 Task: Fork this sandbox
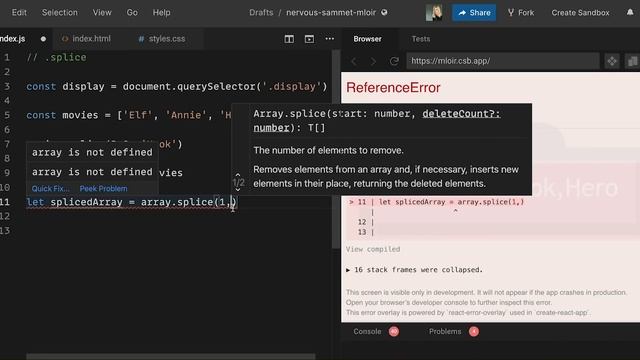[x=521, y=13]
